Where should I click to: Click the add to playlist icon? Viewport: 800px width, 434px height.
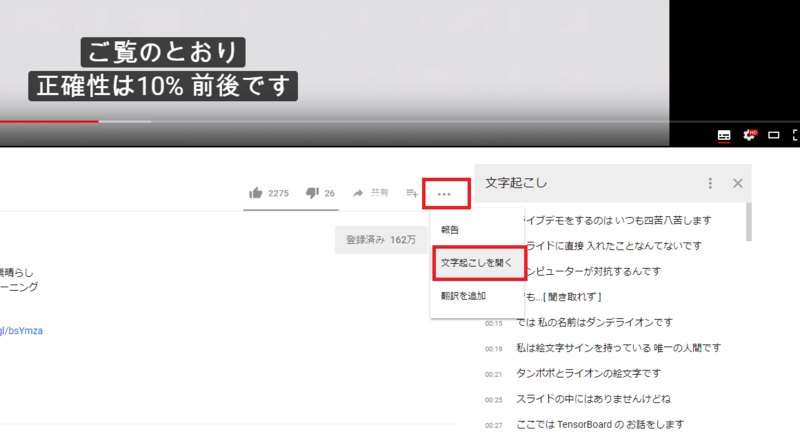412,193
